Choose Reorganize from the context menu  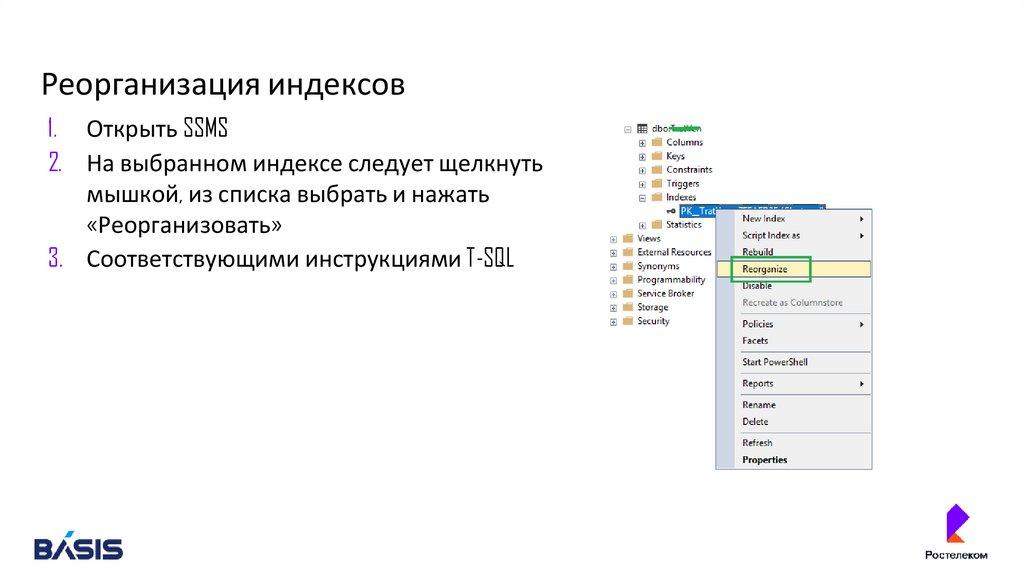(765, 269)
